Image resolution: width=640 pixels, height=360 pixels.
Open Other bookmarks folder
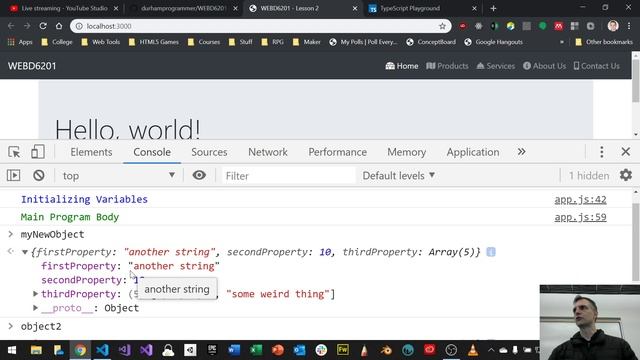(604, 42)
